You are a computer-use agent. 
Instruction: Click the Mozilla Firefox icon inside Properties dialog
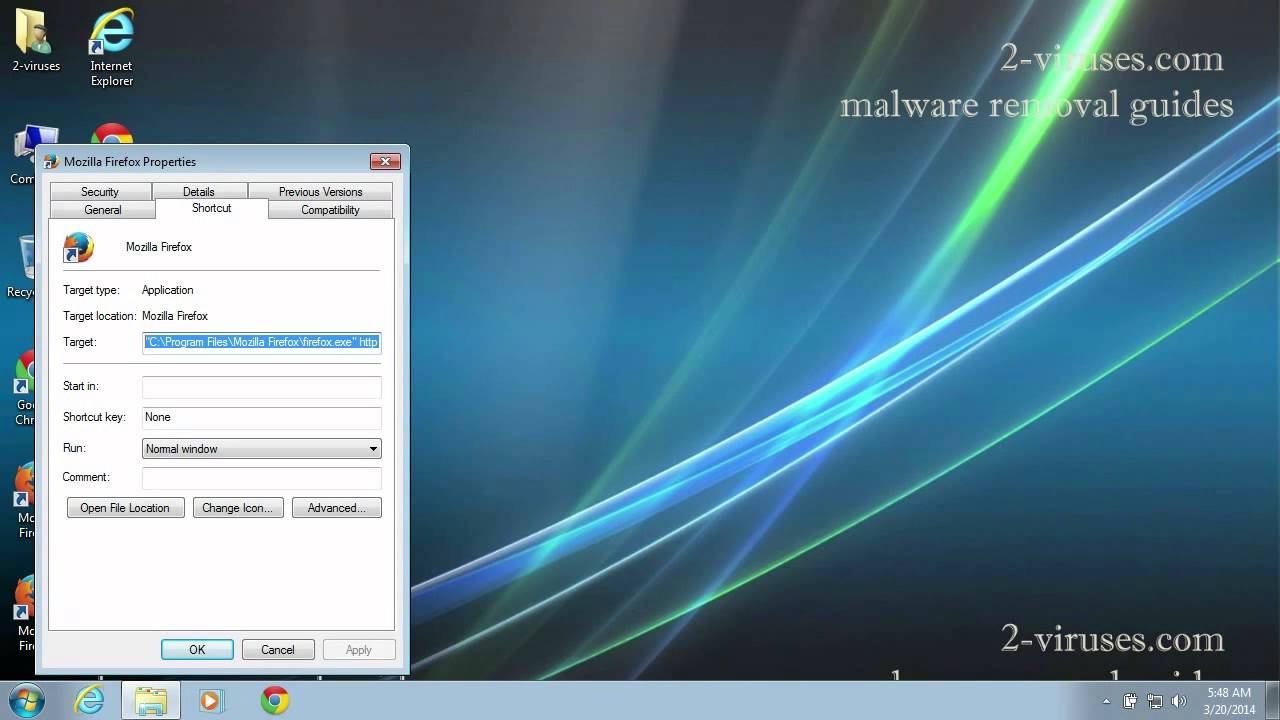[78, 247]
